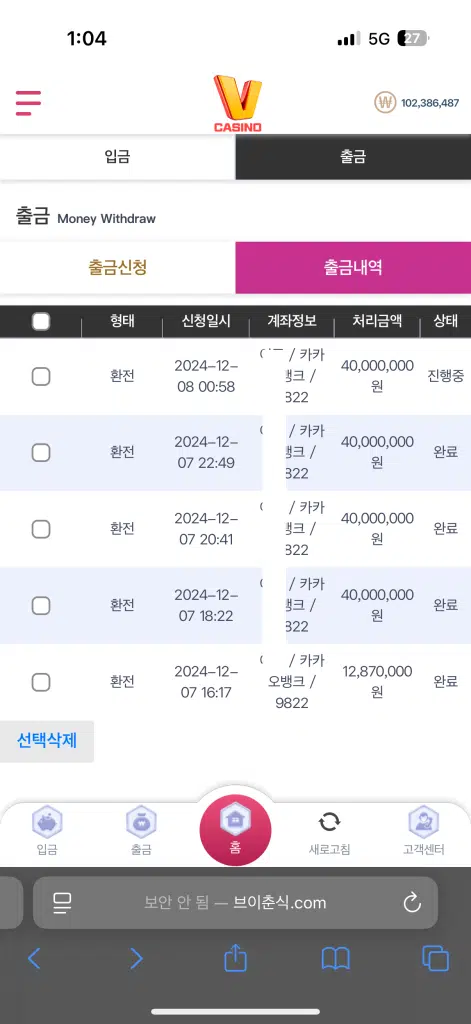Tap the won balance coin icon
471x1024 pixels.
[385, 103]
